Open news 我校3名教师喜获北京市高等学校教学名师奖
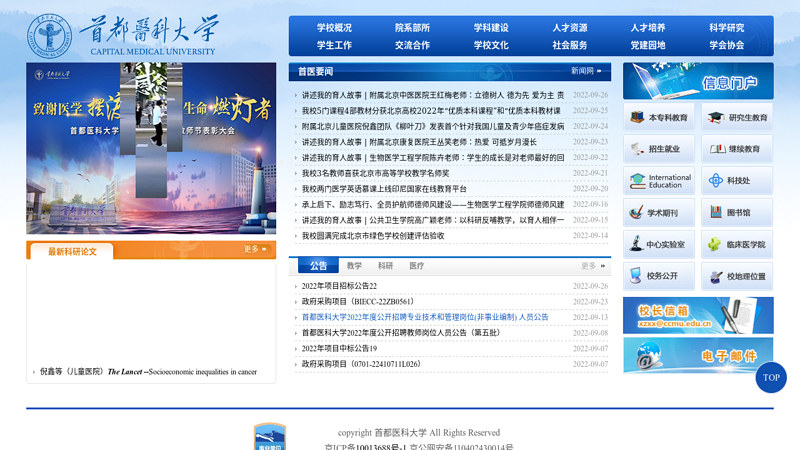 376,173
